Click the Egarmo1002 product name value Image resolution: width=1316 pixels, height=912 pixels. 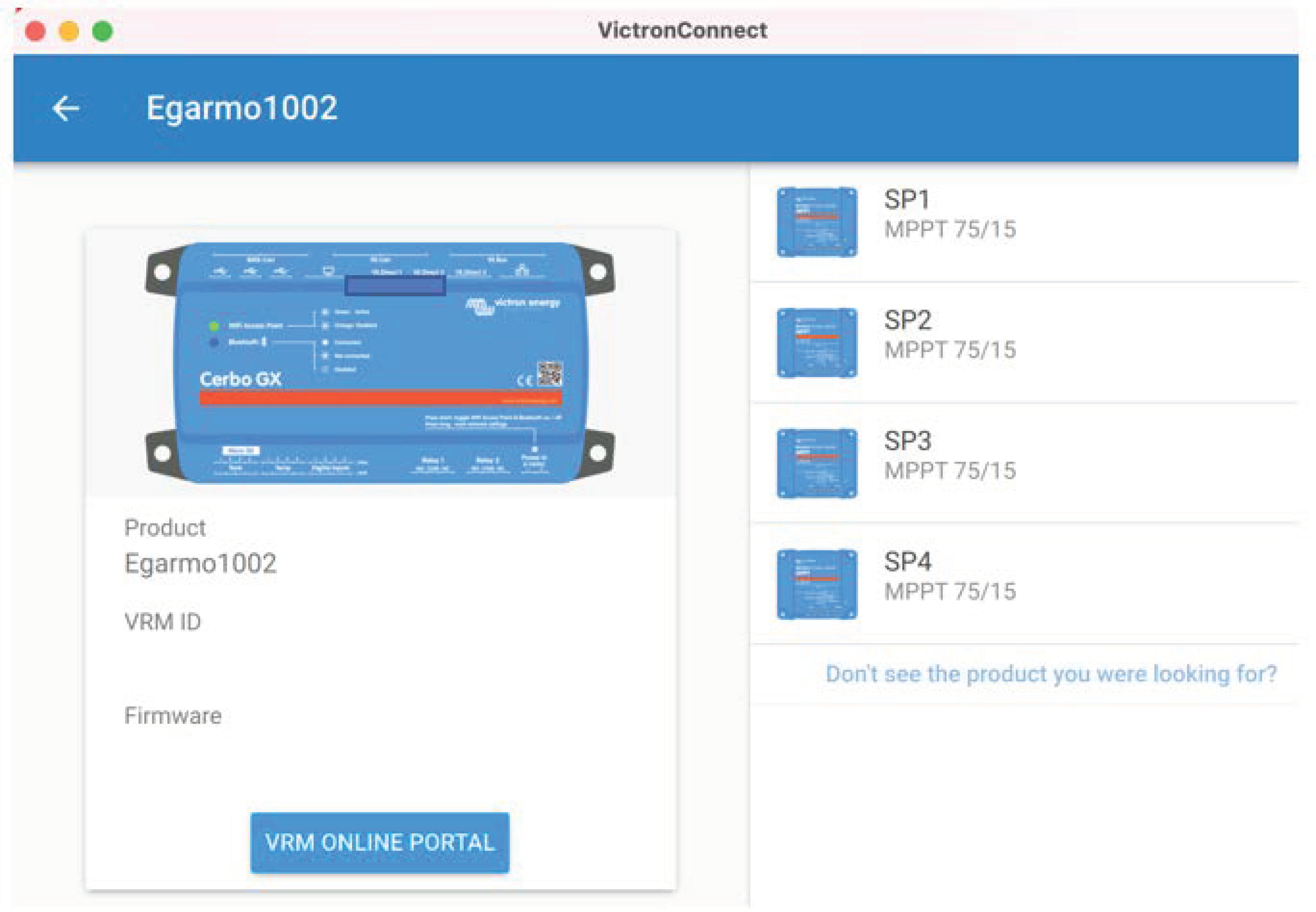[201, 564]
